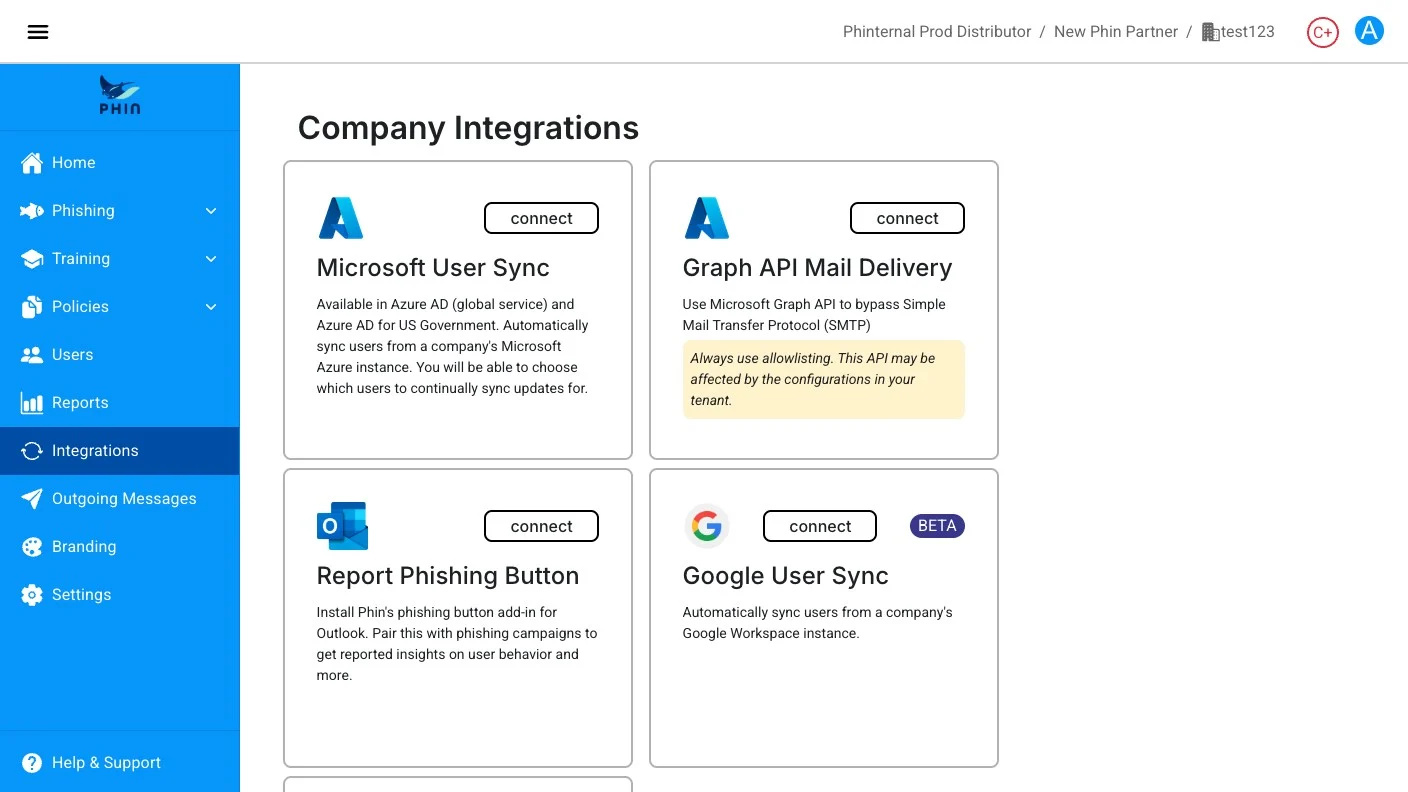Connect Report Phishing Button integration

coord(541,526)
